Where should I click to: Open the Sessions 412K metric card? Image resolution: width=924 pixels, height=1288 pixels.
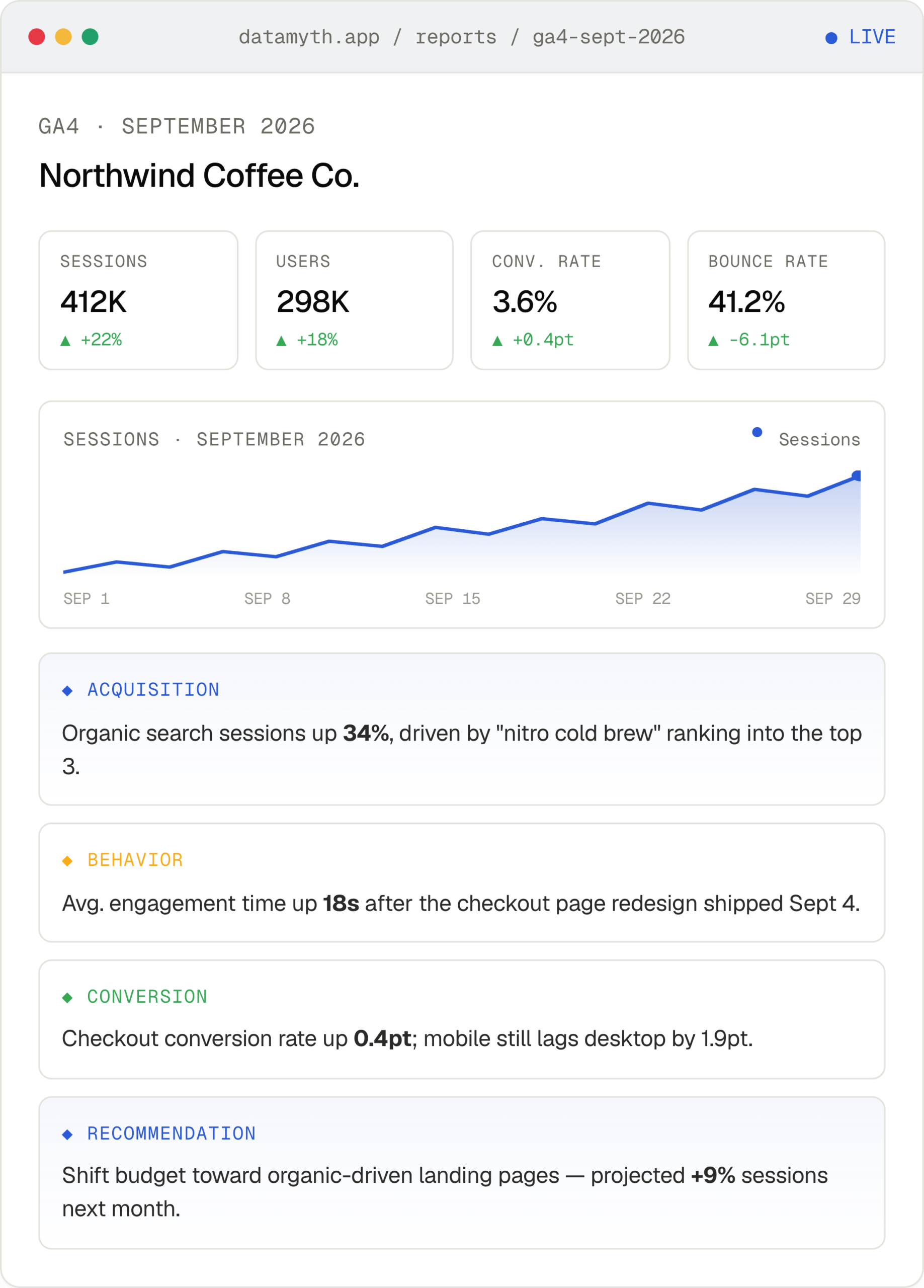click(138, 300)
